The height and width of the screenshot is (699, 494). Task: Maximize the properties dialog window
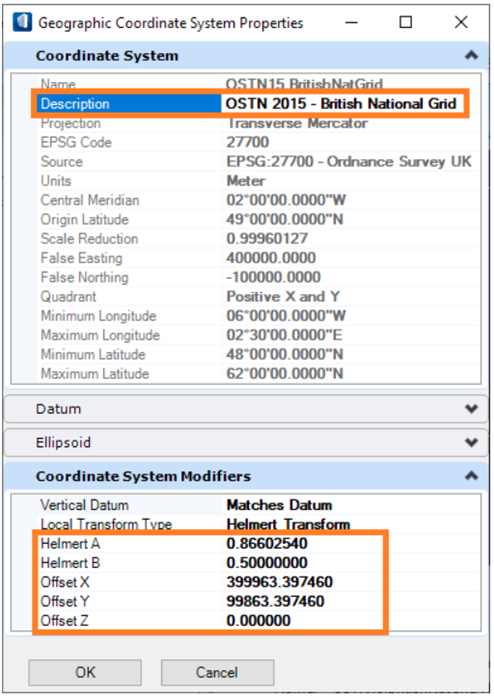click(x=405, y=22)
